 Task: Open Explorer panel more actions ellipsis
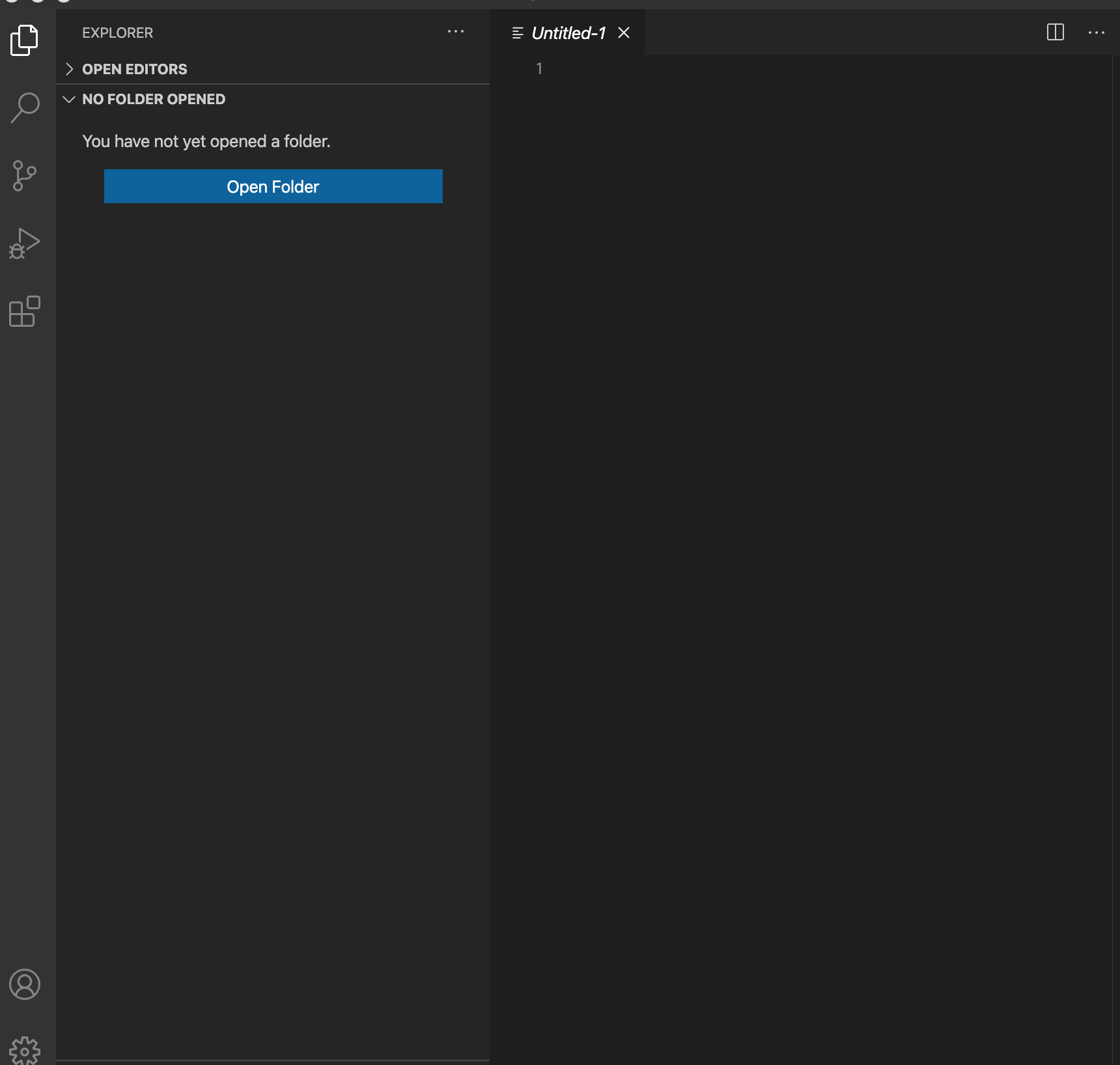pos(456,32)
